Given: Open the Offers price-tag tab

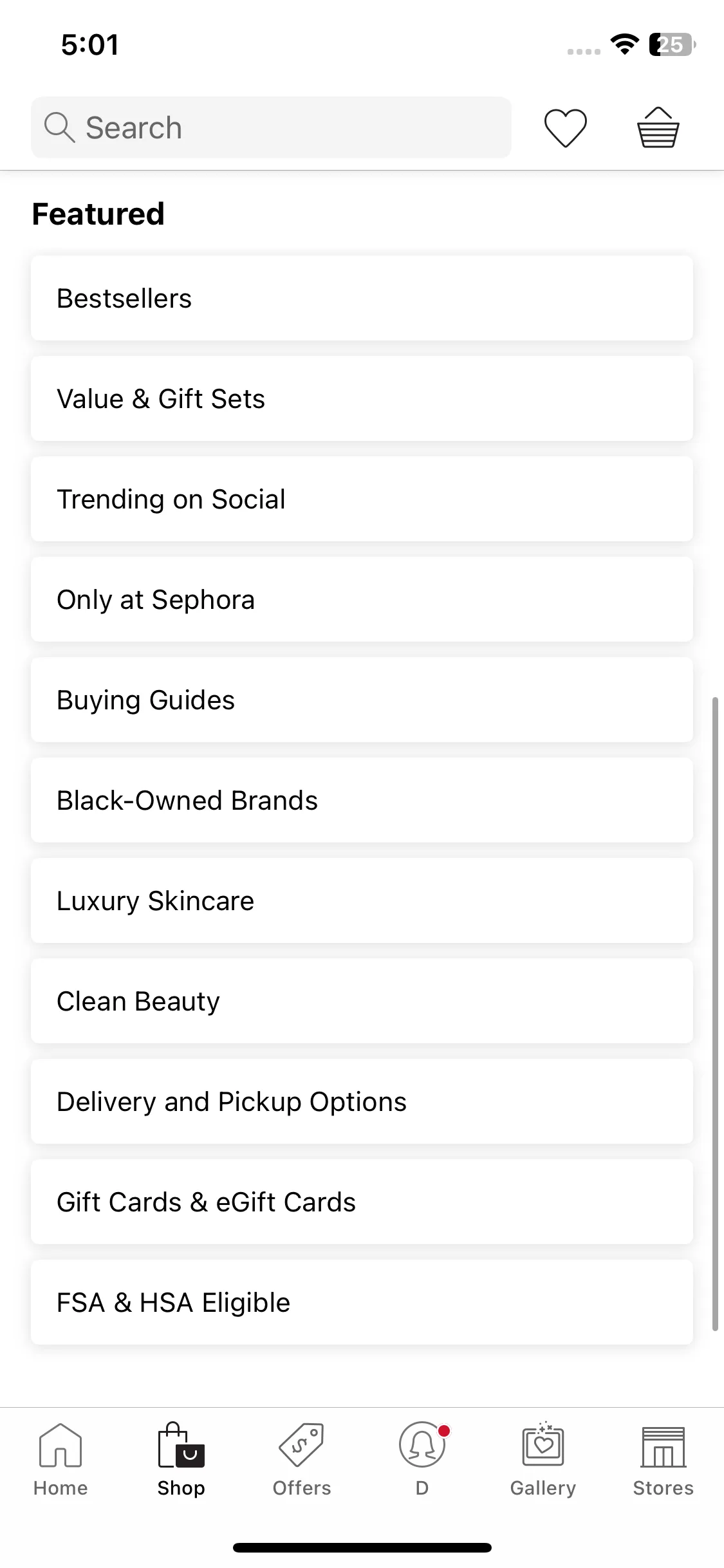Looking at the screenshot, I should point(301,1460).
